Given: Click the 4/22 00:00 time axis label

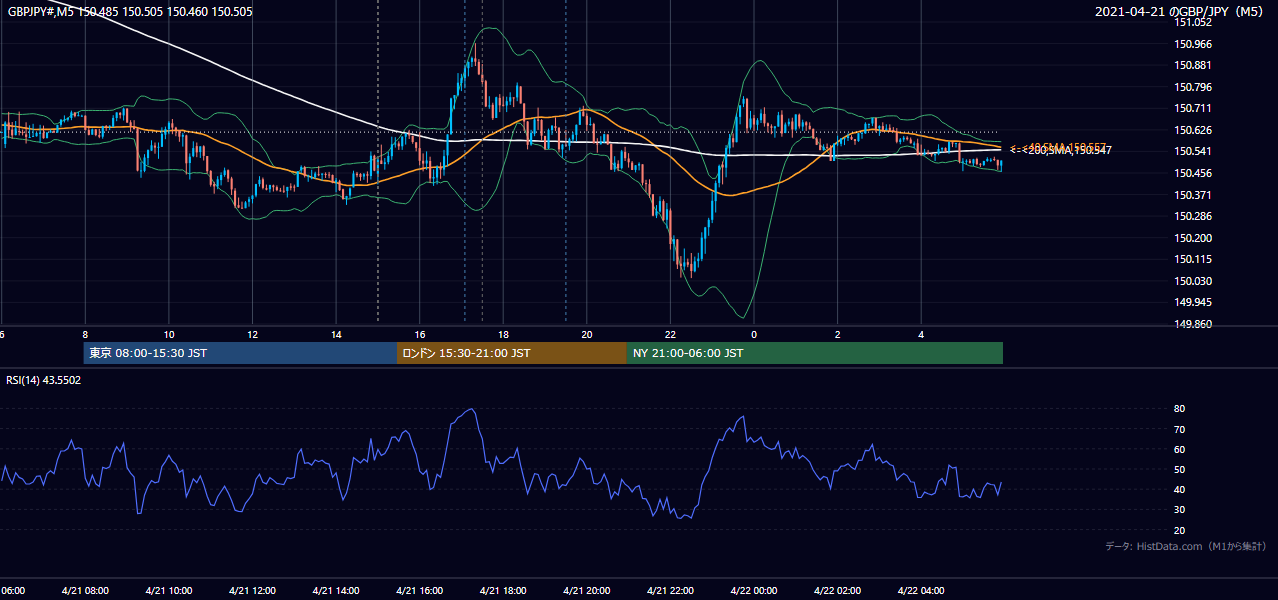Looking at the screenshot, I should coord(754,591).
